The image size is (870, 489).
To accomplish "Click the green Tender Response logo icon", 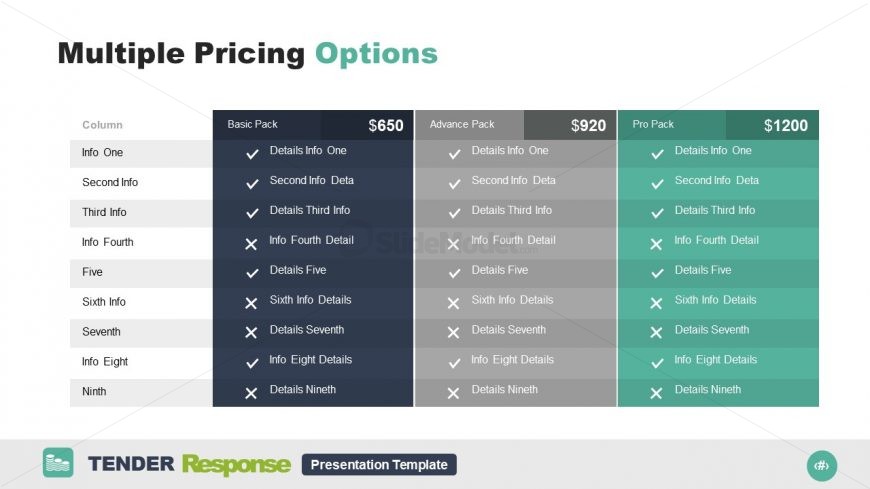I will [x=58, y=463].
